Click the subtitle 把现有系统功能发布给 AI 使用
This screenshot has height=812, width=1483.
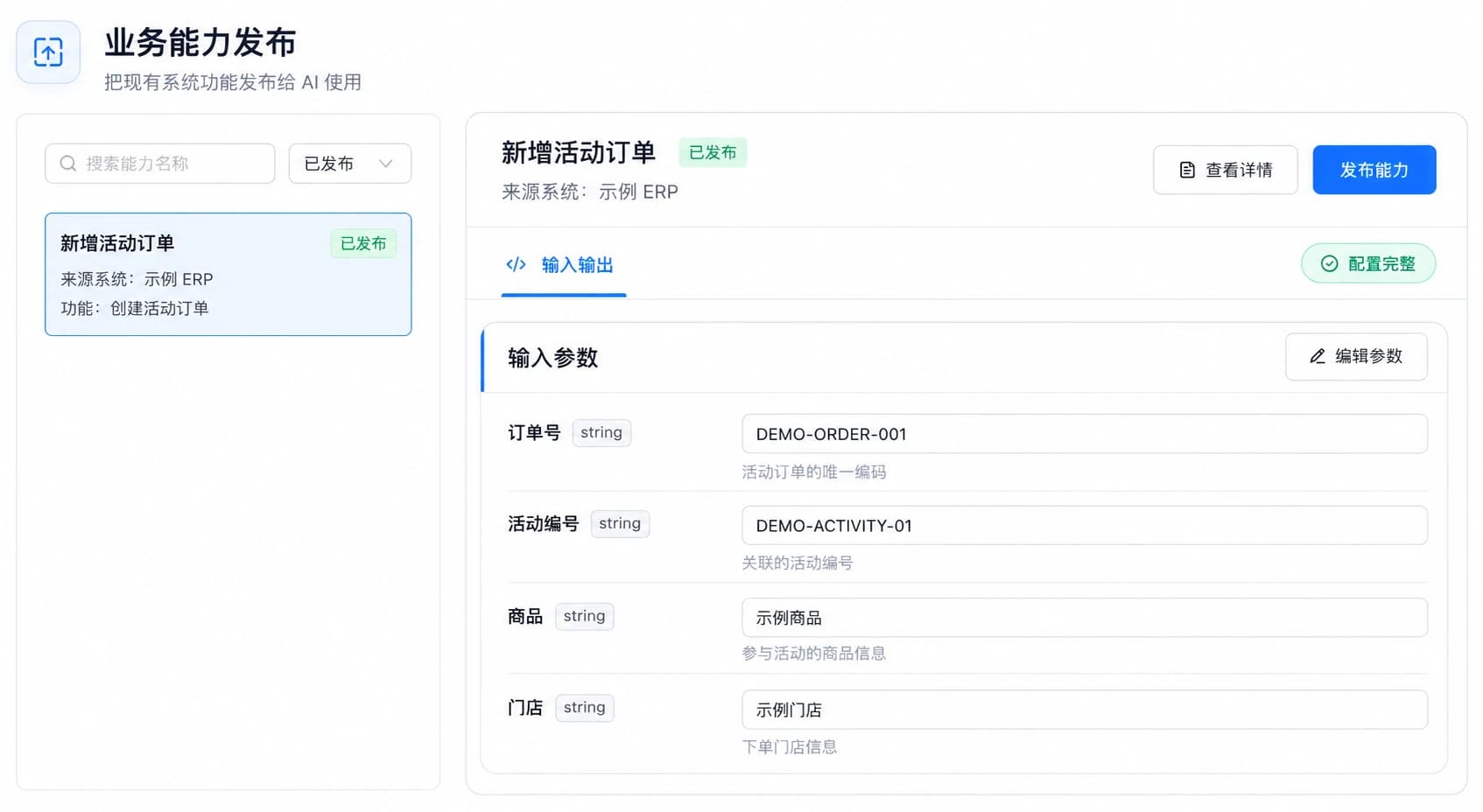point(233,82)
